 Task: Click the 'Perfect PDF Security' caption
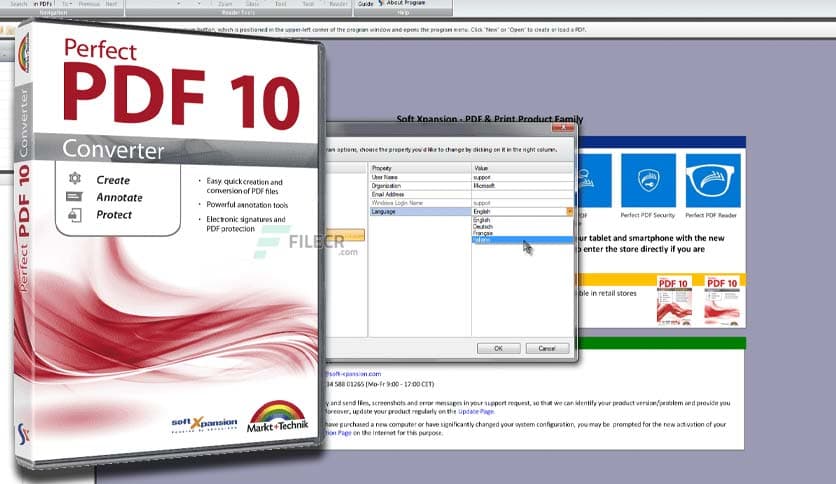point(648,215)
